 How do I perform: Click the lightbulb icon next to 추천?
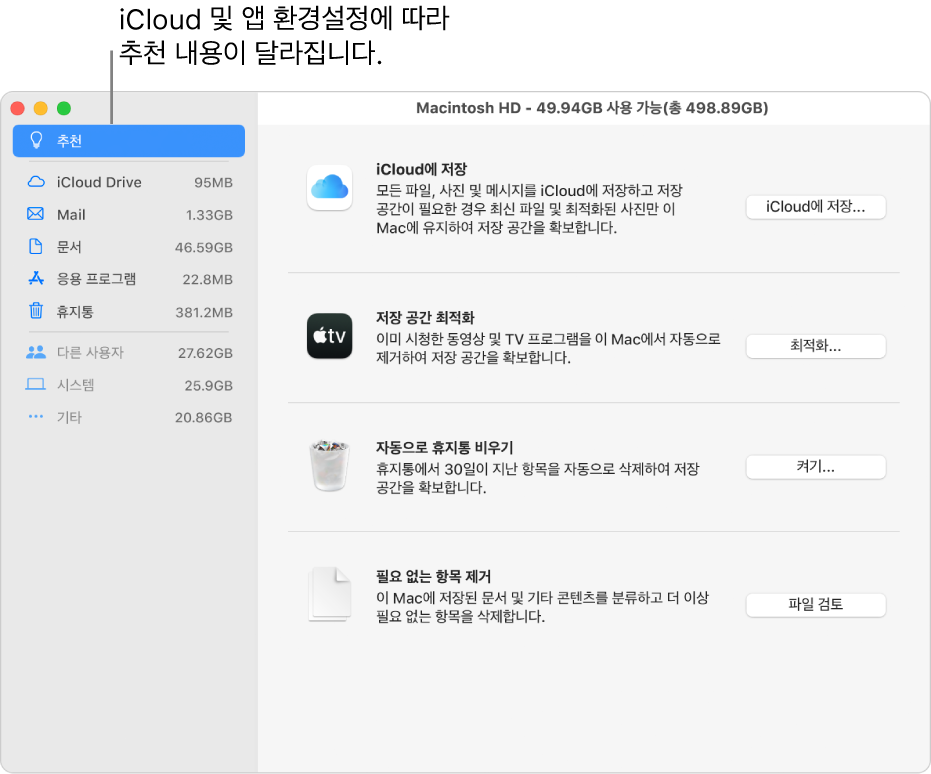tap(36, 141)
